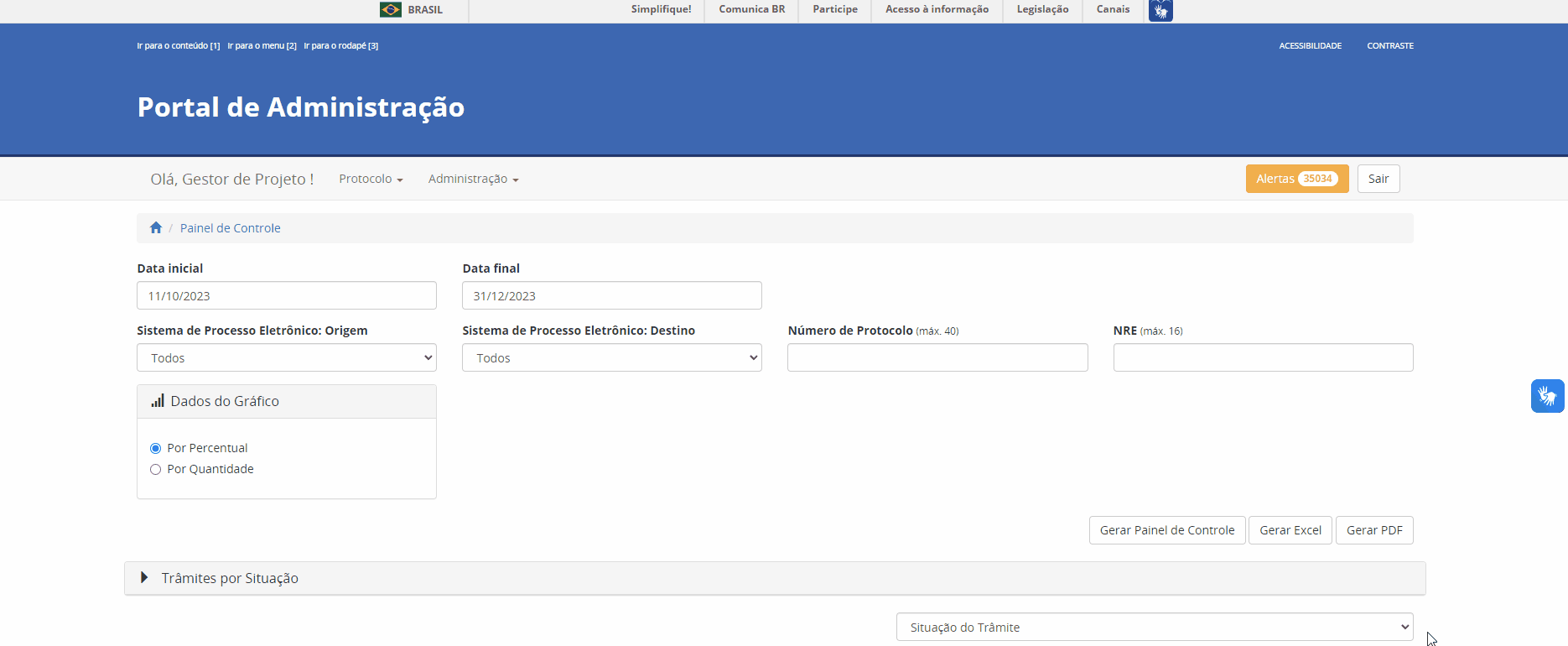Click Ir para o conteúdo link
Screen dimensions: 1568x646
(179, 46)
